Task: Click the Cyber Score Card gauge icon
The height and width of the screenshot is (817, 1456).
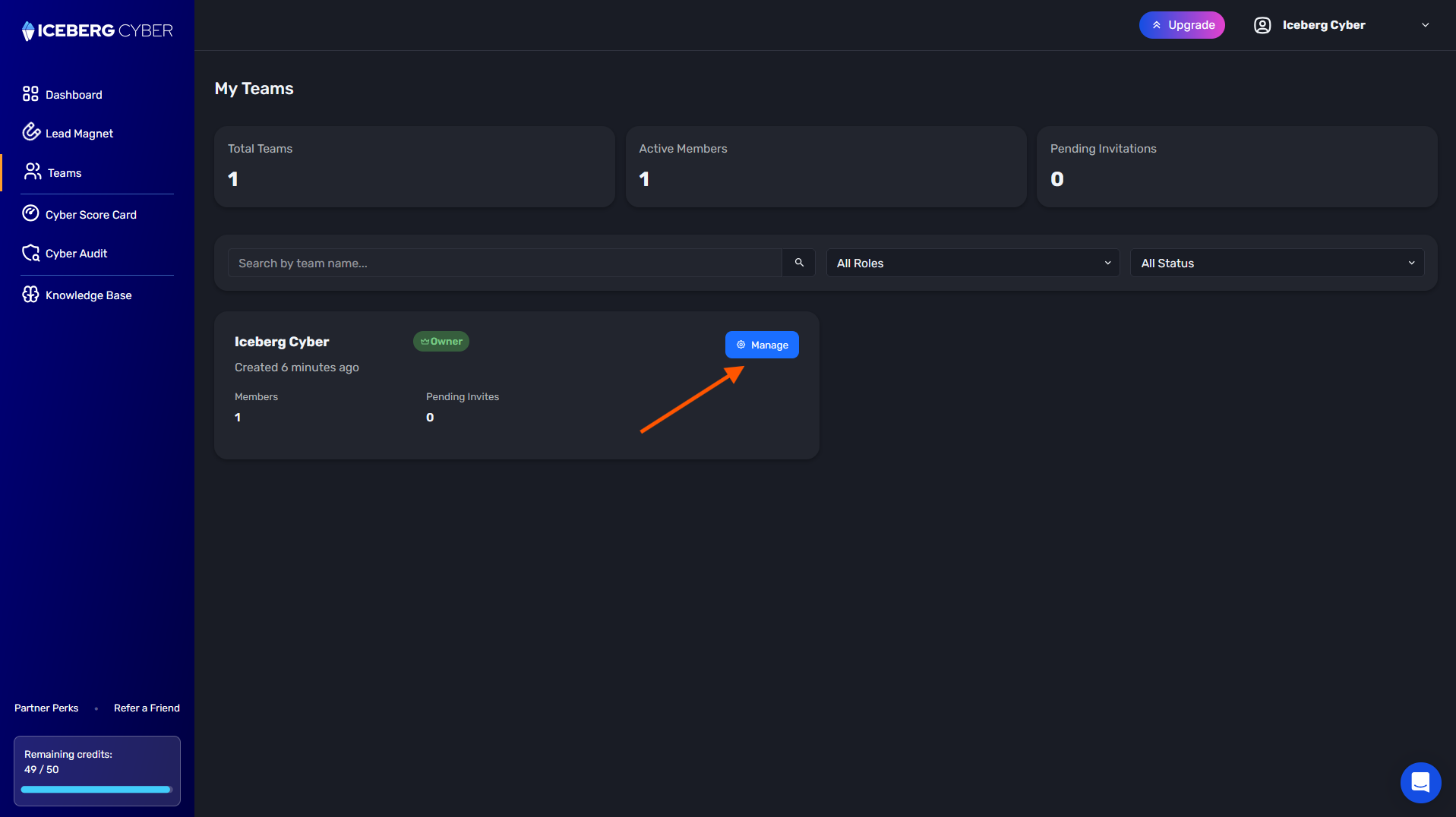Action: pos(30,213)
